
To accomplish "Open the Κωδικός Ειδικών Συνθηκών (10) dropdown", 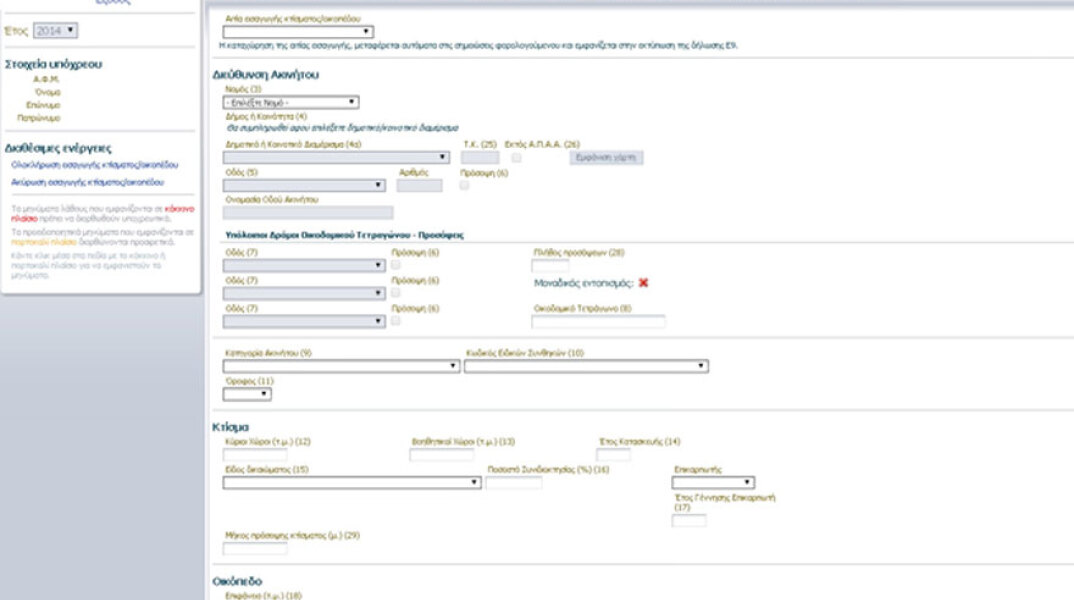I will point(586,367).
